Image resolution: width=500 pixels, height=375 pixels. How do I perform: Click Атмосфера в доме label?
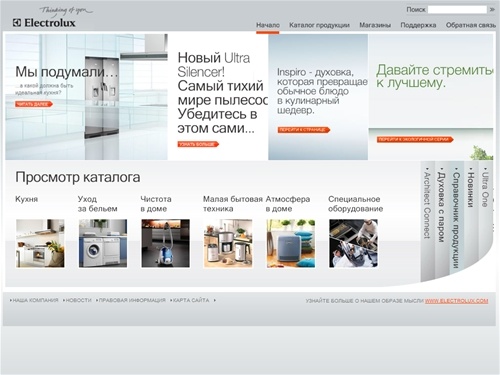coord(288,204)
